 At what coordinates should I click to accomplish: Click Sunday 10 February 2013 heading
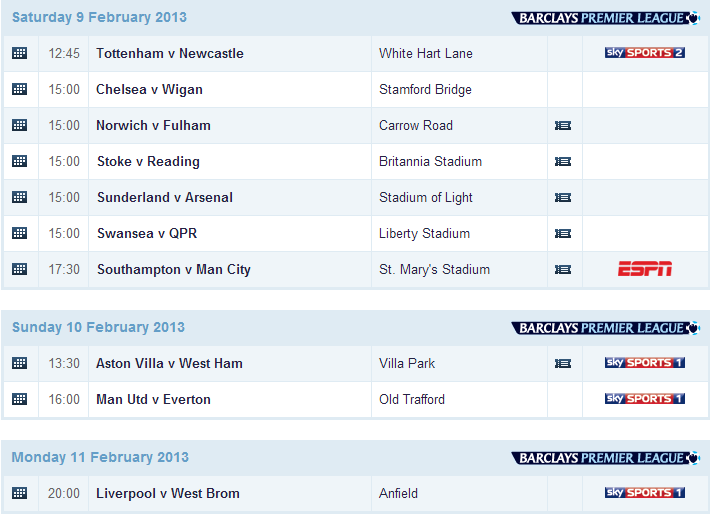pyautogui.click(x=98, y=327)
